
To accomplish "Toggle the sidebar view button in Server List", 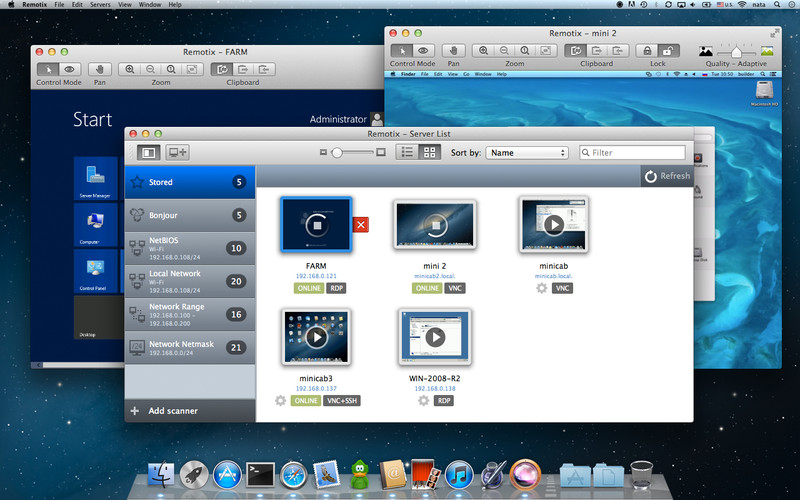I will (x=148, y=152).
